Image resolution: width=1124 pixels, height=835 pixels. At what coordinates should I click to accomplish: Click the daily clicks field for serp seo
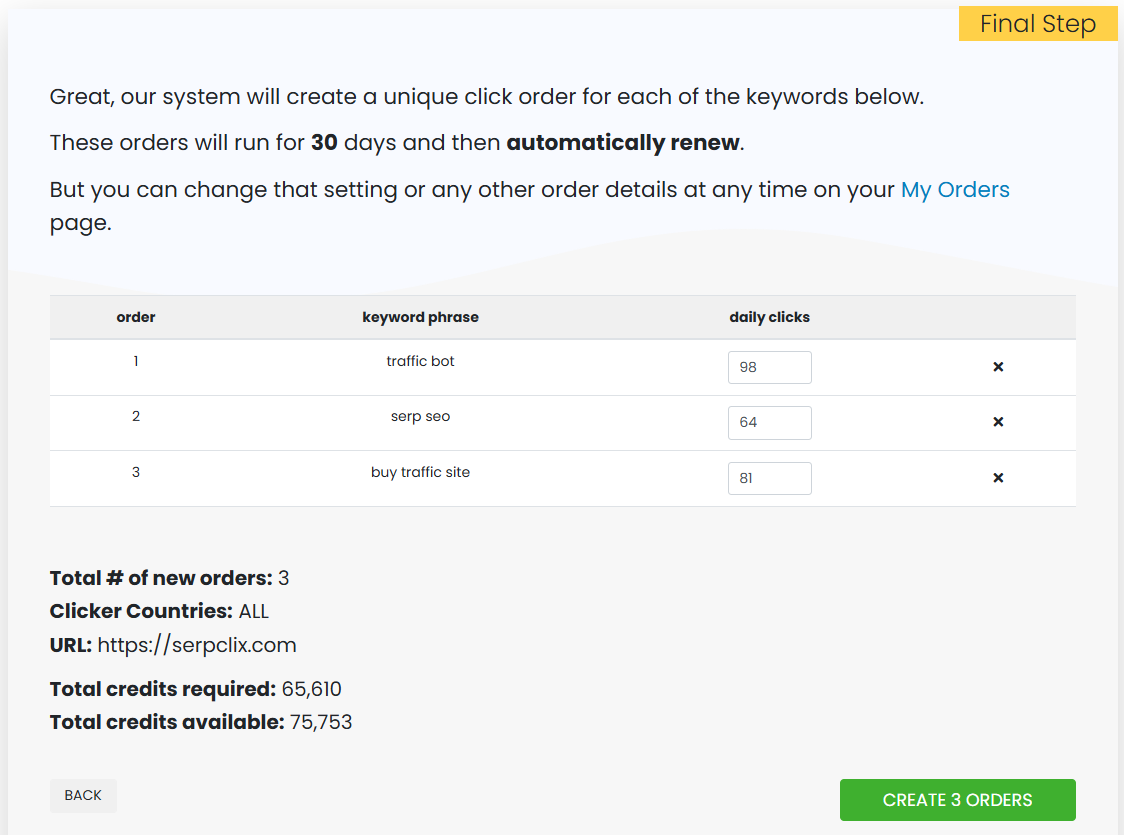770,422
